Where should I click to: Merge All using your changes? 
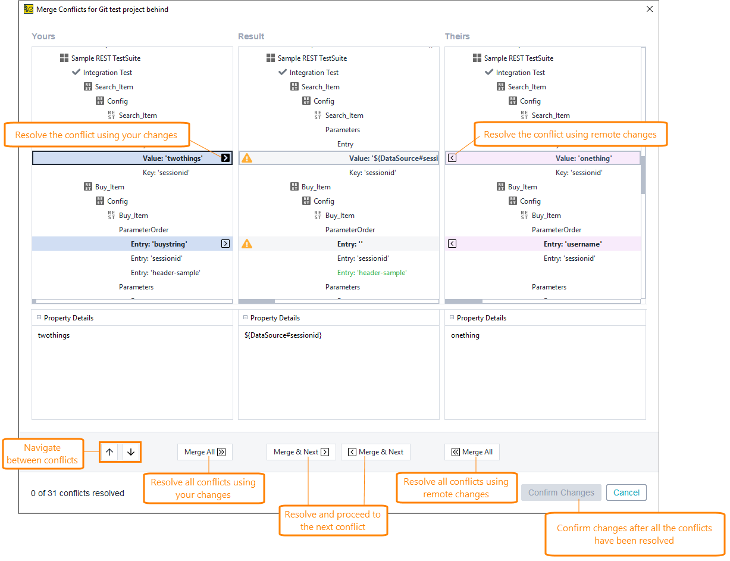pos(205,452)
